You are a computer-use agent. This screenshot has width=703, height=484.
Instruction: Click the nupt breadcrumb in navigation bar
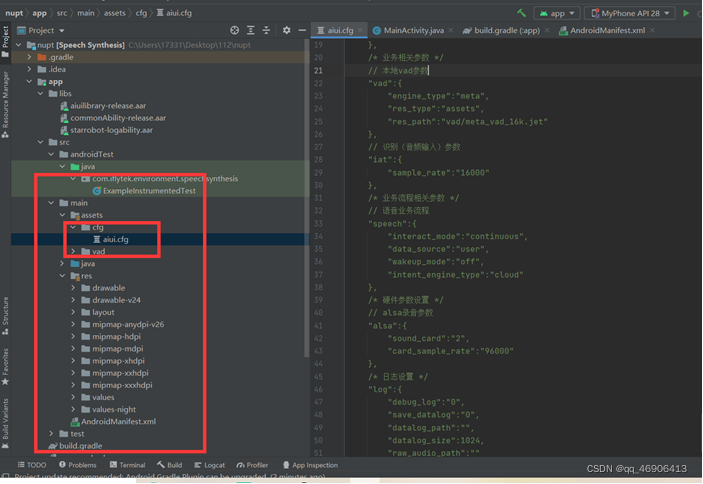click(14, 13)
